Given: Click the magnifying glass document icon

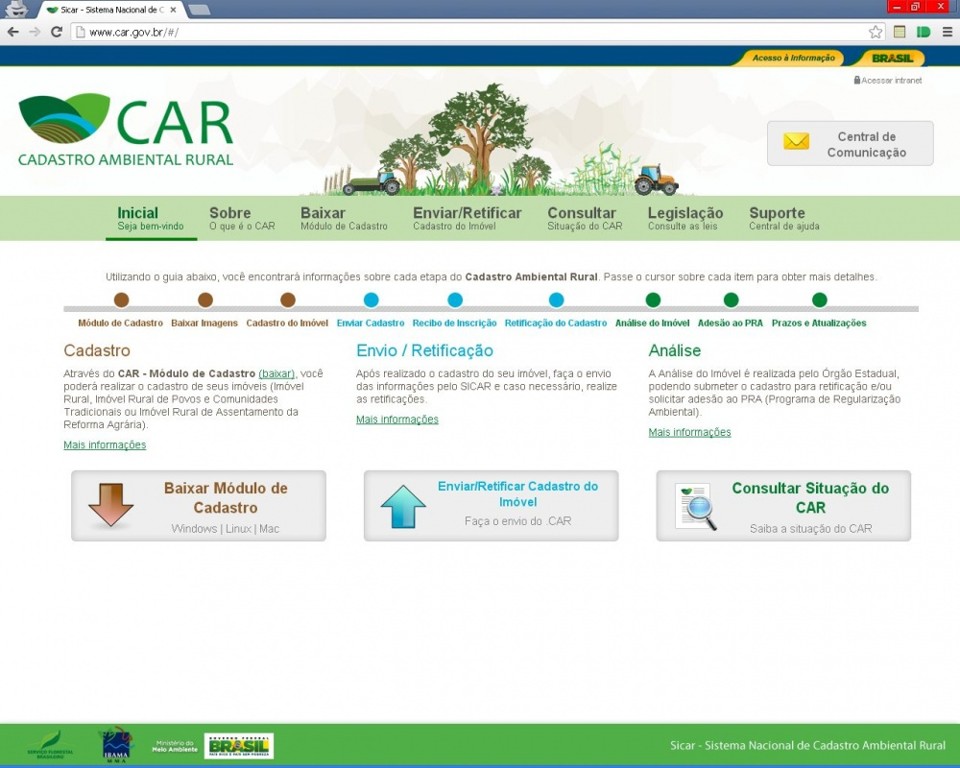Looking at the screenshot, I should coord(696,506).
